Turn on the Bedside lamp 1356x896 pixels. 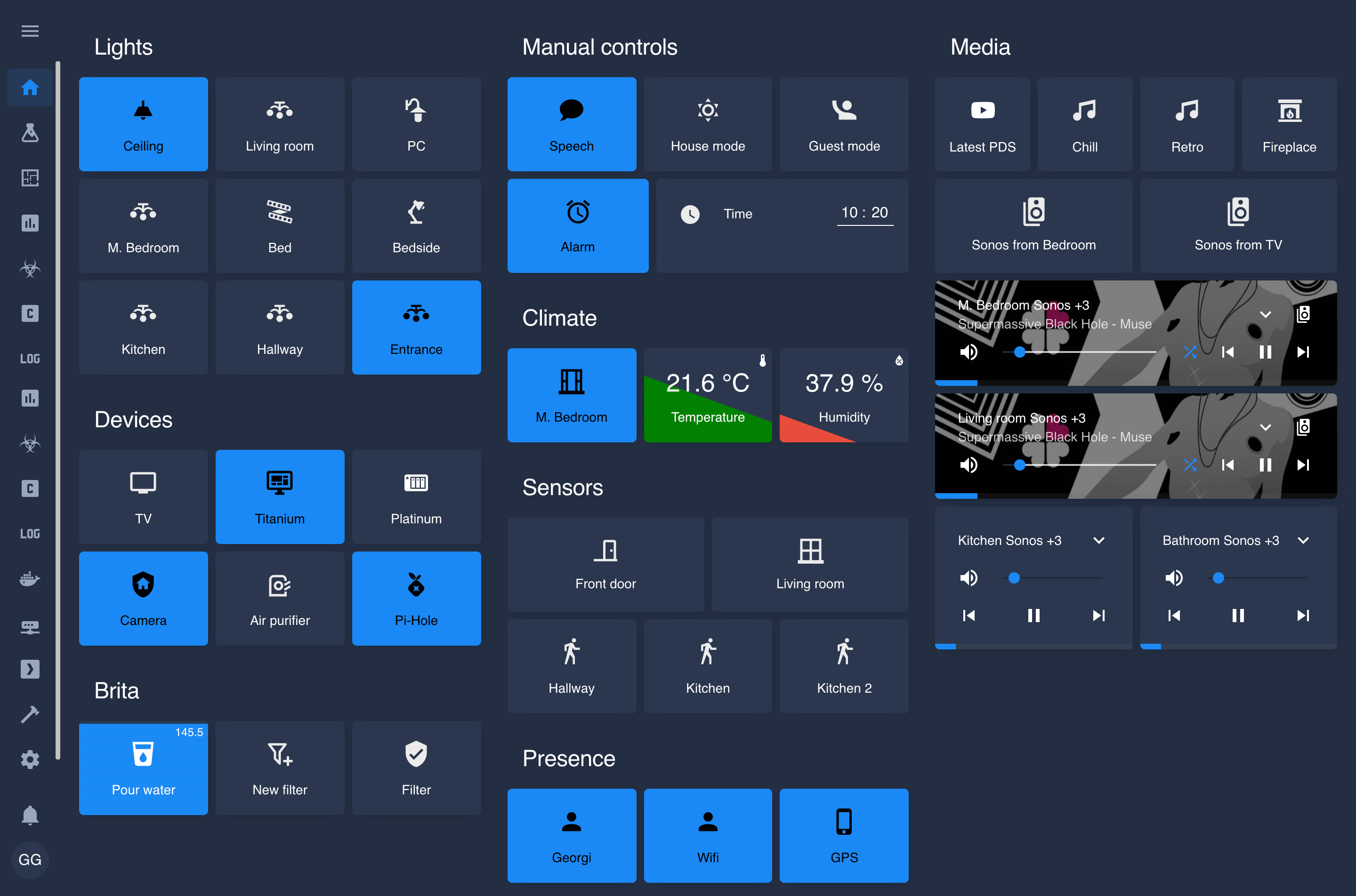[x=416, y=226]
